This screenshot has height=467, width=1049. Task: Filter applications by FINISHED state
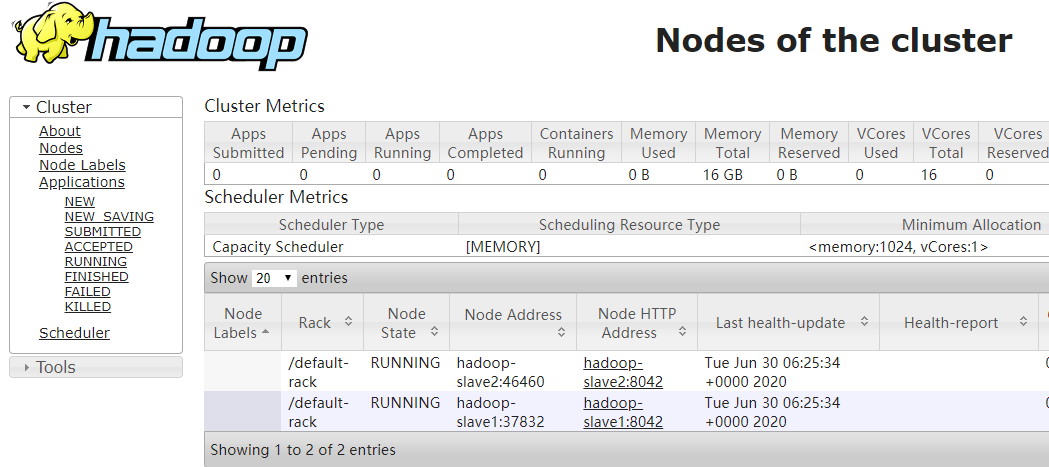[x=96, y=276]
